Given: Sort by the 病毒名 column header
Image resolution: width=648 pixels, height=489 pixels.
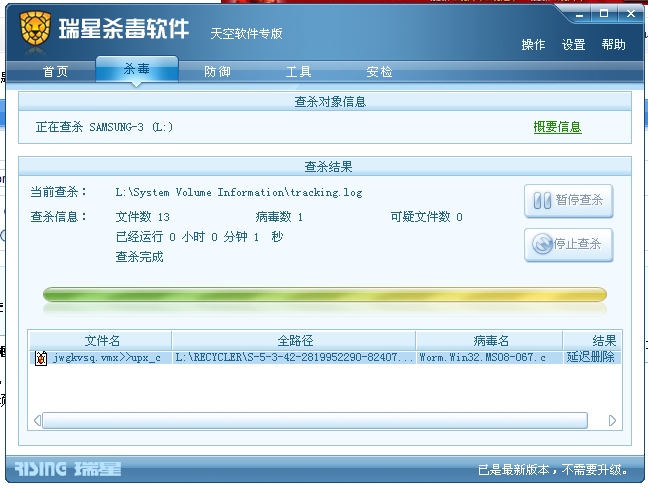Looking at the screenshot, I should click(489, 341).
